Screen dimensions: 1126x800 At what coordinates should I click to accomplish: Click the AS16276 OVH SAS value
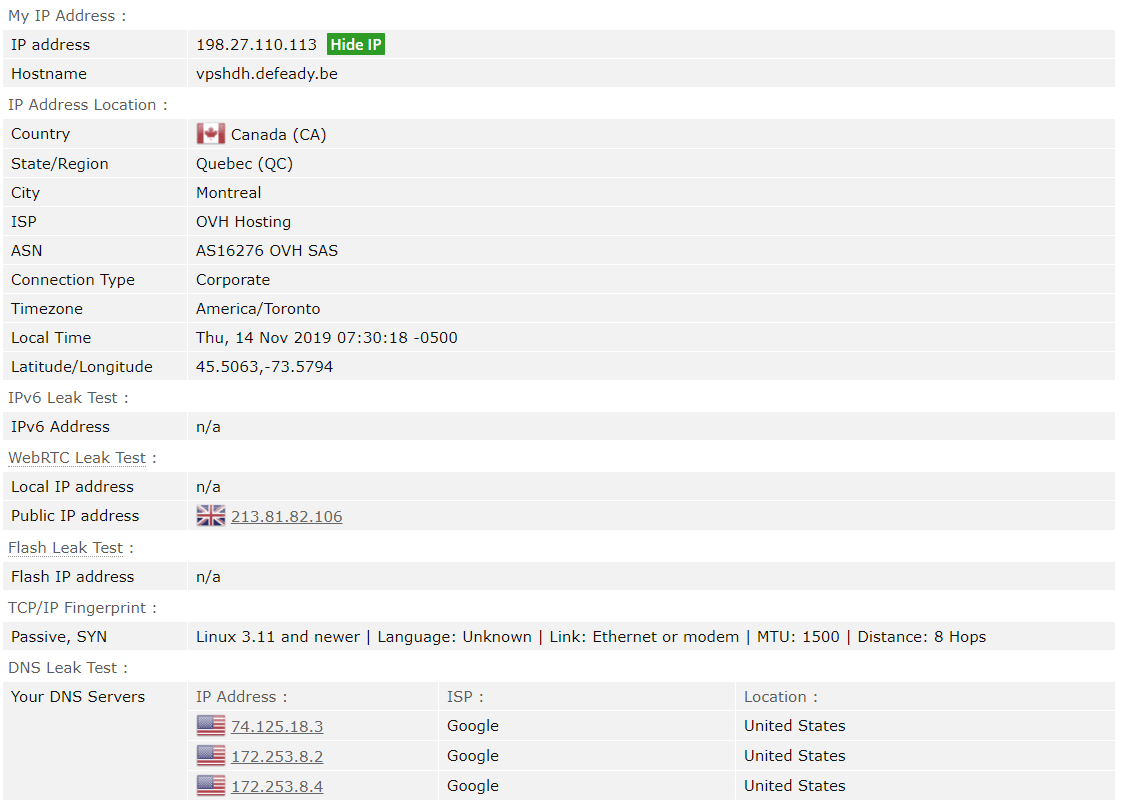(266, 251)
